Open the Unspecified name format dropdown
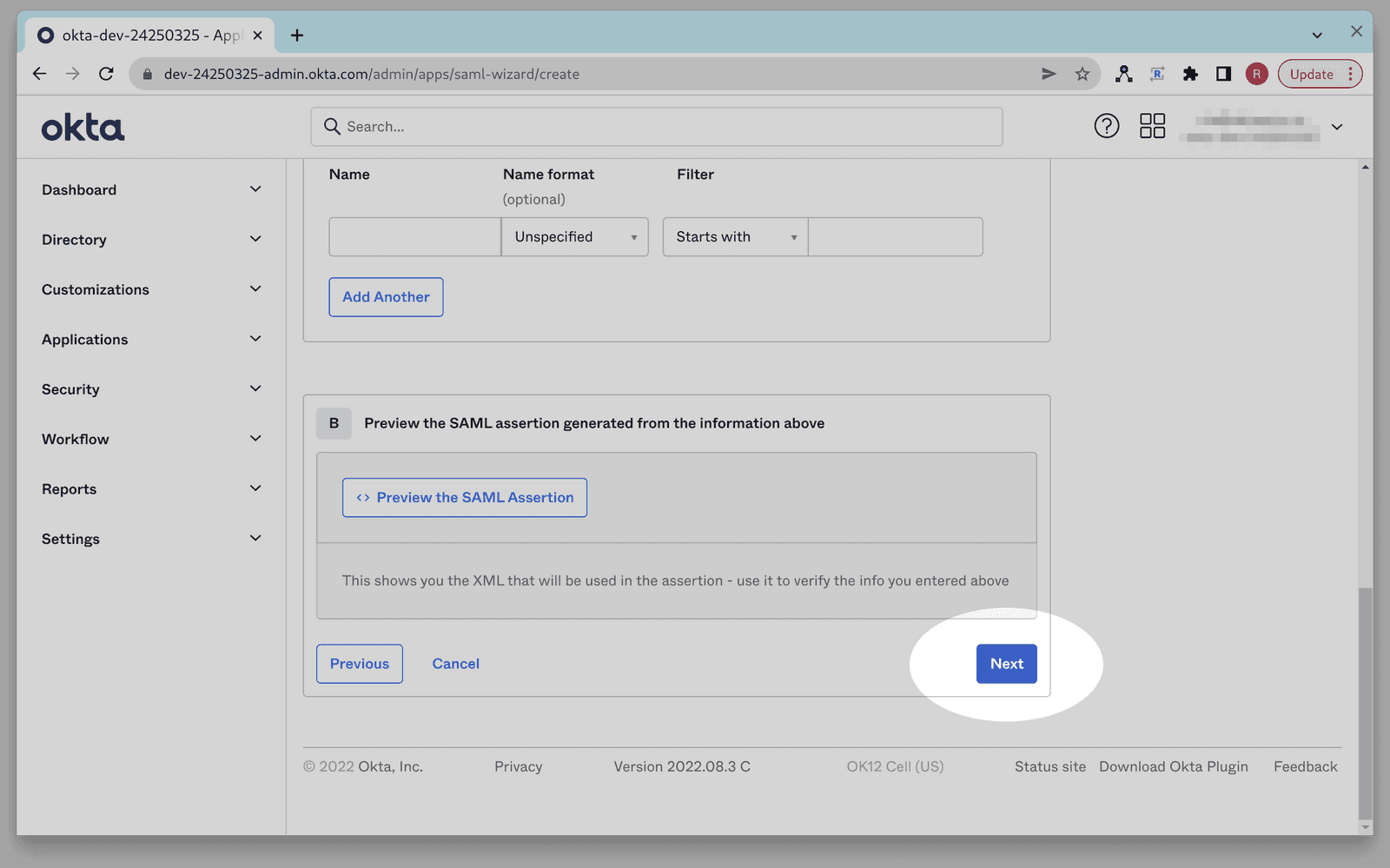Image resolution: width=1390 pixels, height=868 pixels. (x=575, y=236)
